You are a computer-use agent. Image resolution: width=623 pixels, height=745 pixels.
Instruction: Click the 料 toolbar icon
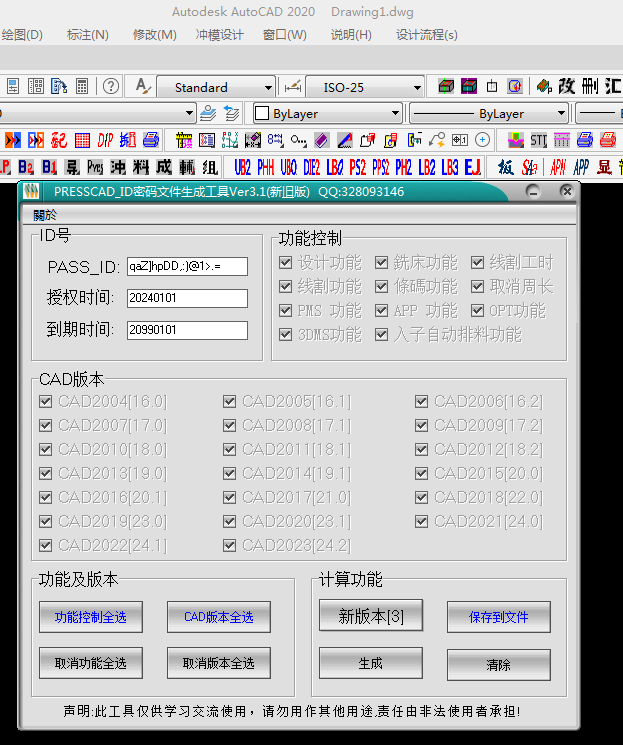coord(141,167)
